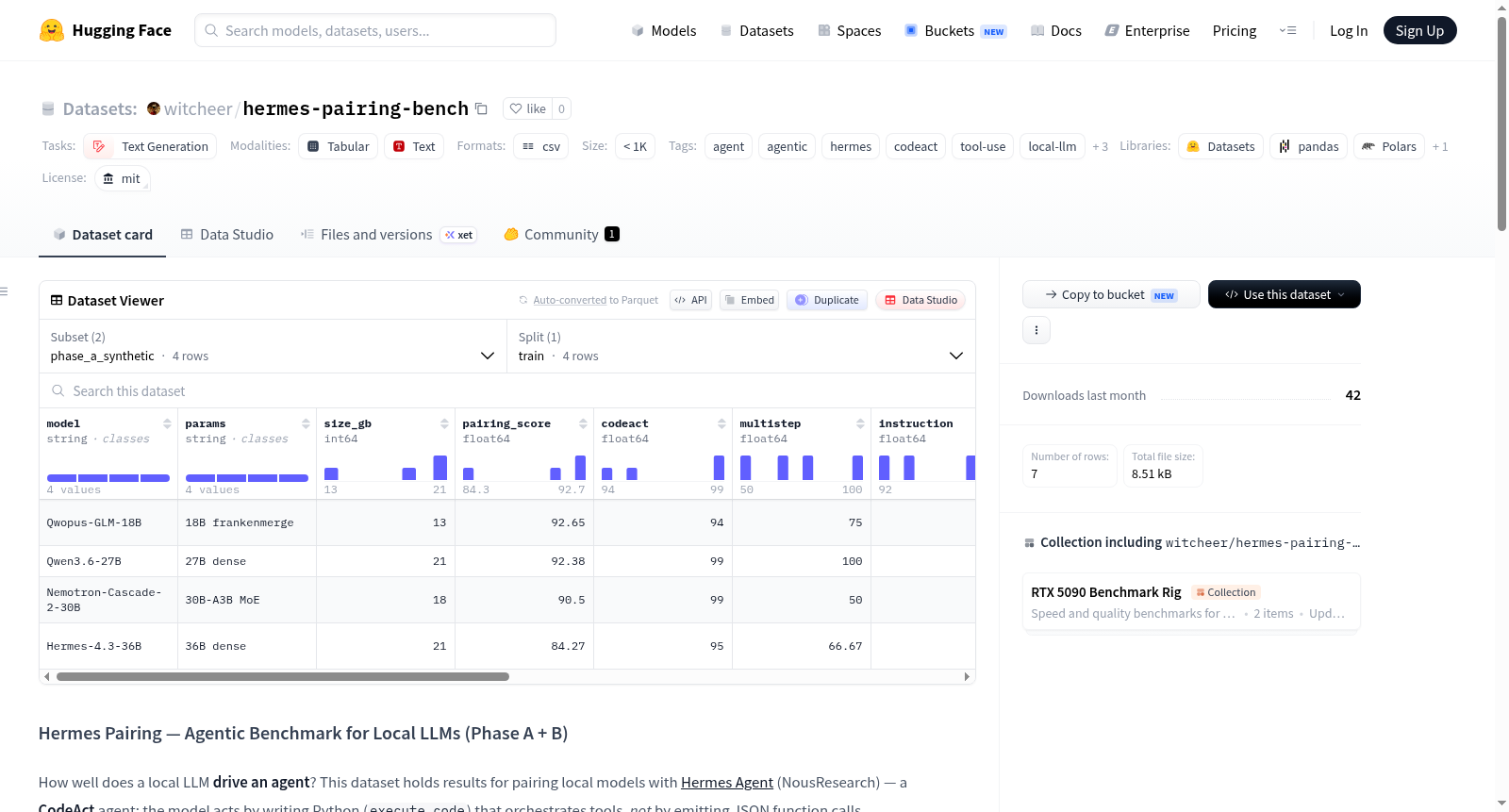Open Buckets in top navigation
Screen dimensions: 1509x812
pyautogui.click(x=955, y=31)
